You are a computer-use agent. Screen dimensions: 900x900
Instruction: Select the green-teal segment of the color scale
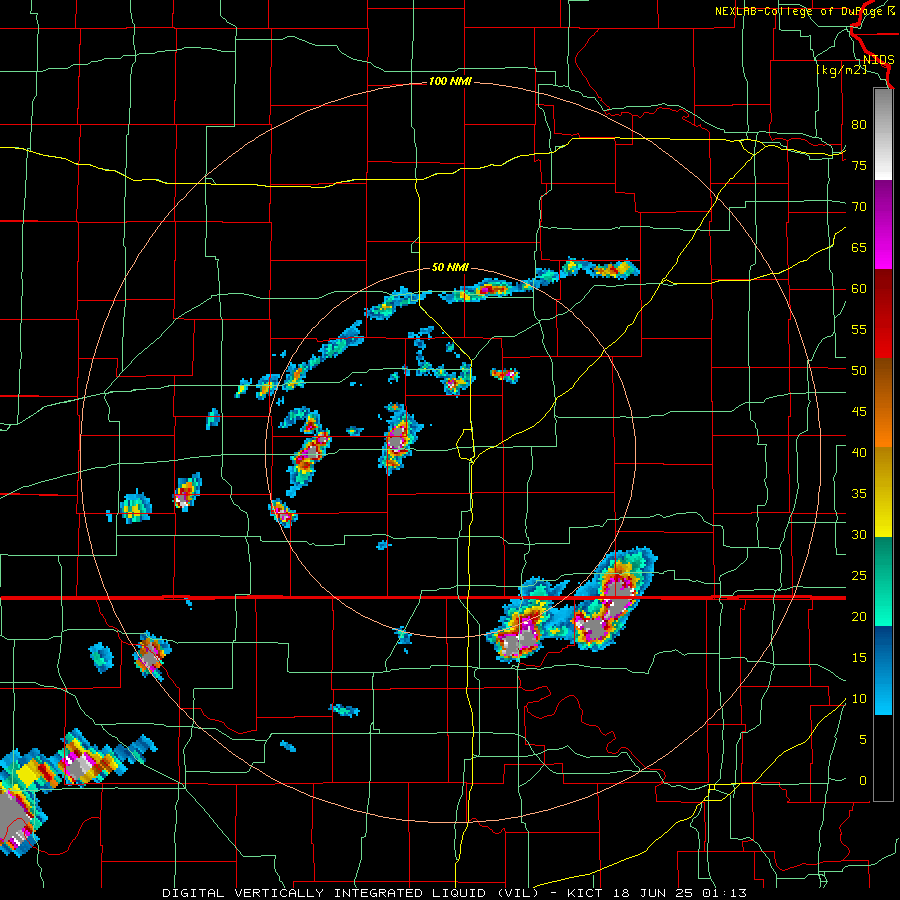point(883,581)
